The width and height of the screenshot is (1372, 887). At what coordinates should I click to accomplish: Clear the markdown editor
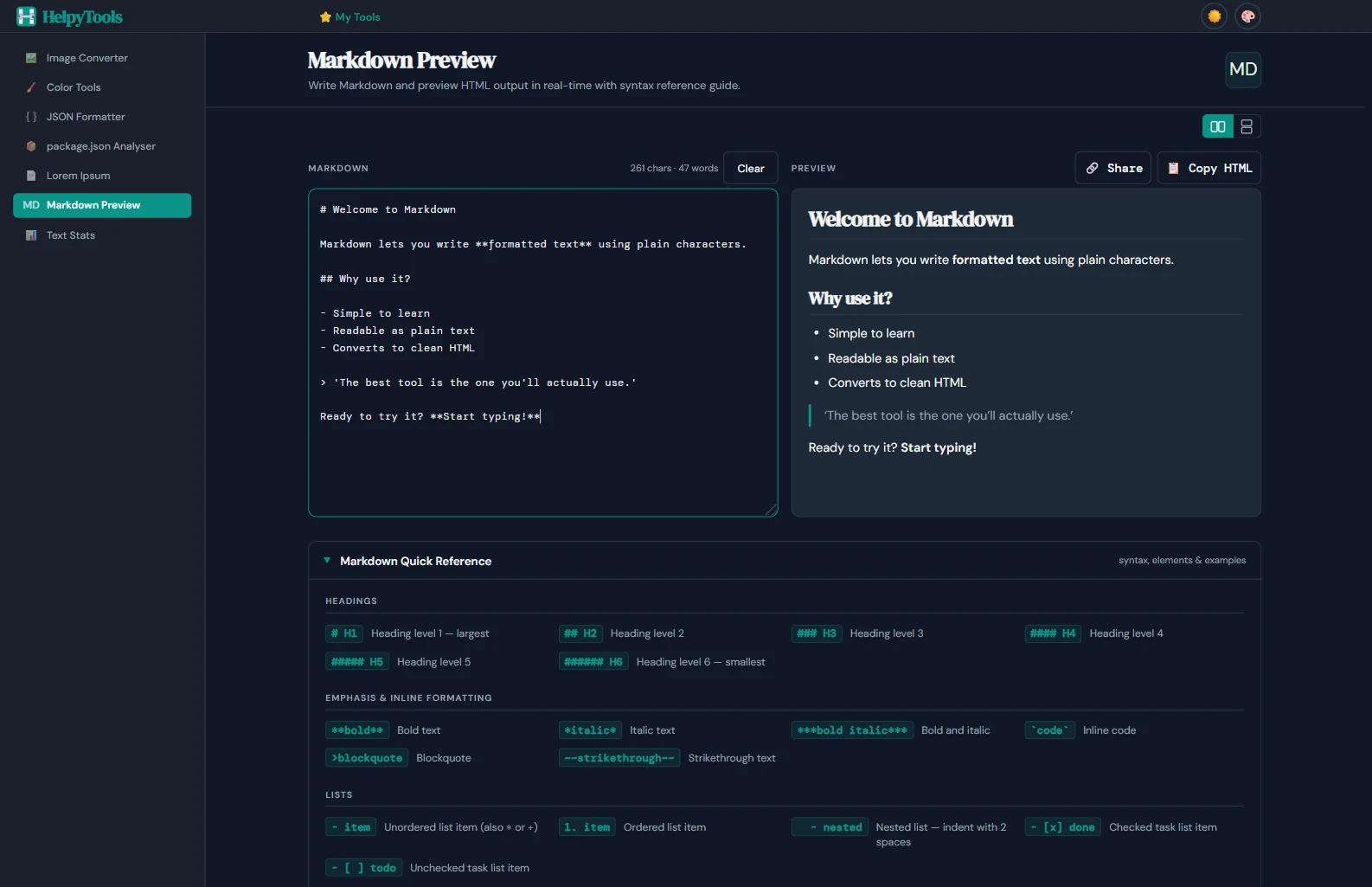750,169
